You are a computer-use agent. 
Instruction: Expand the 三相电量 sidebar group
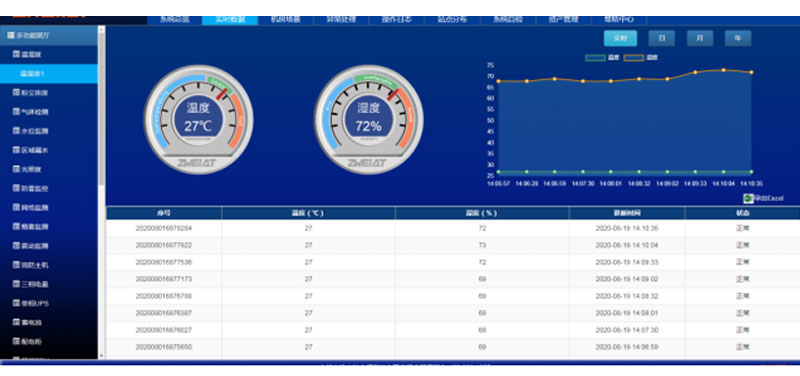(31, 284)
